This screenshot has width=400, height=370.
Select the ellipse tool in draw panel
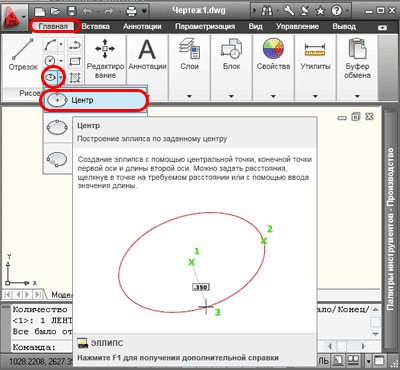(50, 77)
